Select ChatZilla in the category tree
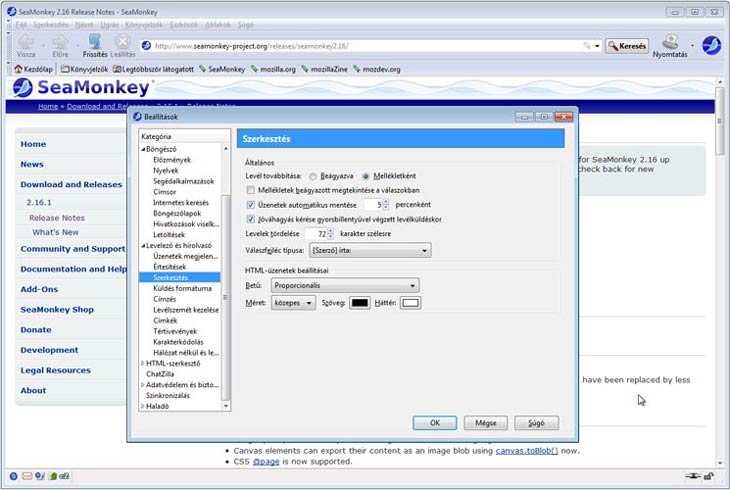This screenshot has width=730, height=490. tap(160, 374)
